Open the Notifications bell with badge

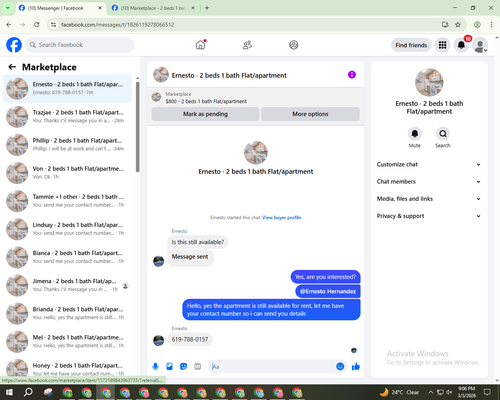tap(461, 45)
